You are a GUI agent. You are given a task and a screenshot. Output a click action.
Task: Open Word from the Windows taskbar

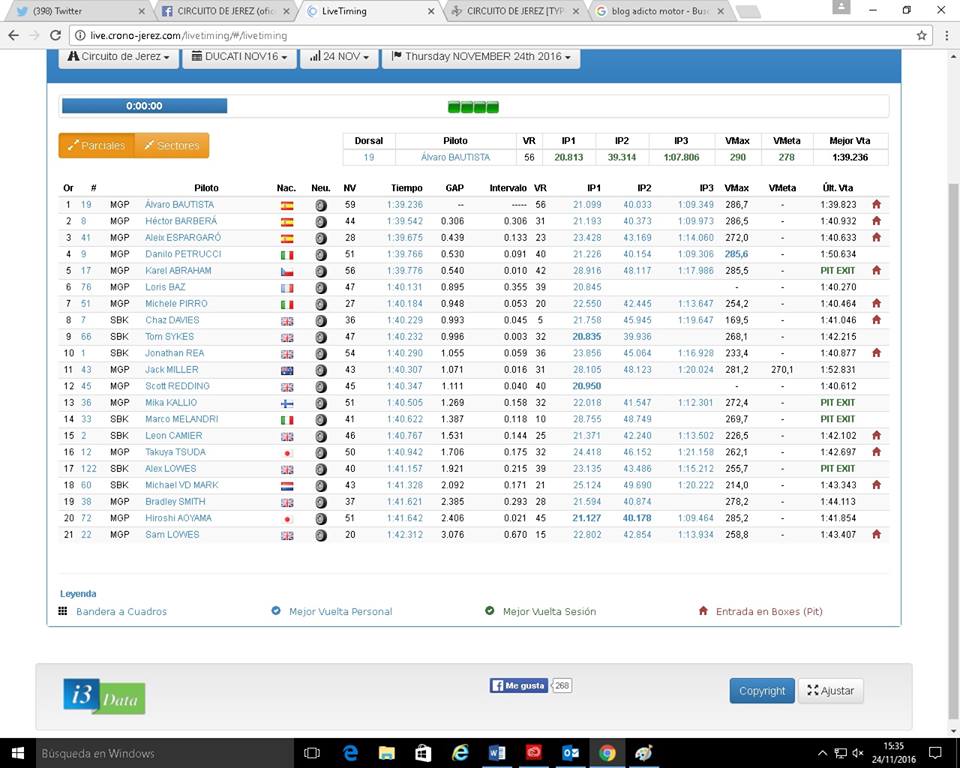tap(497, 753)
